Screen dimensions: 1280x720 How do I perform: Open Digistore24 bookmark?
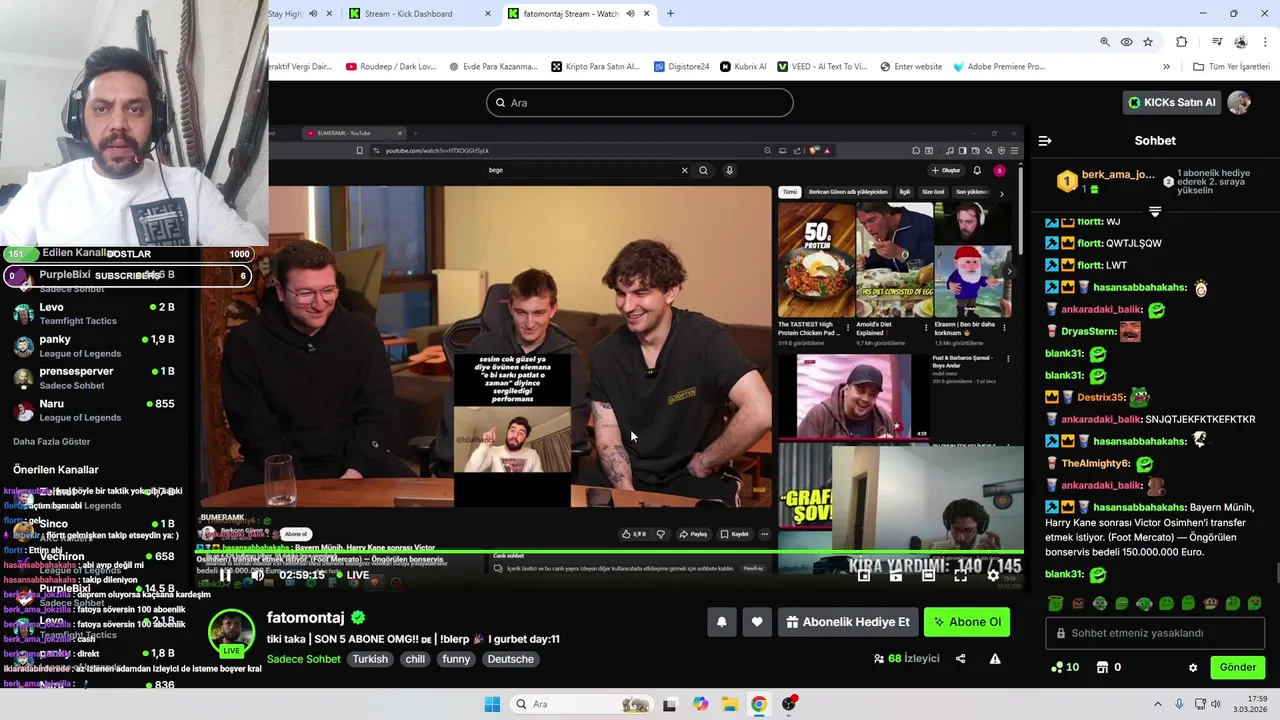point(682,67)
